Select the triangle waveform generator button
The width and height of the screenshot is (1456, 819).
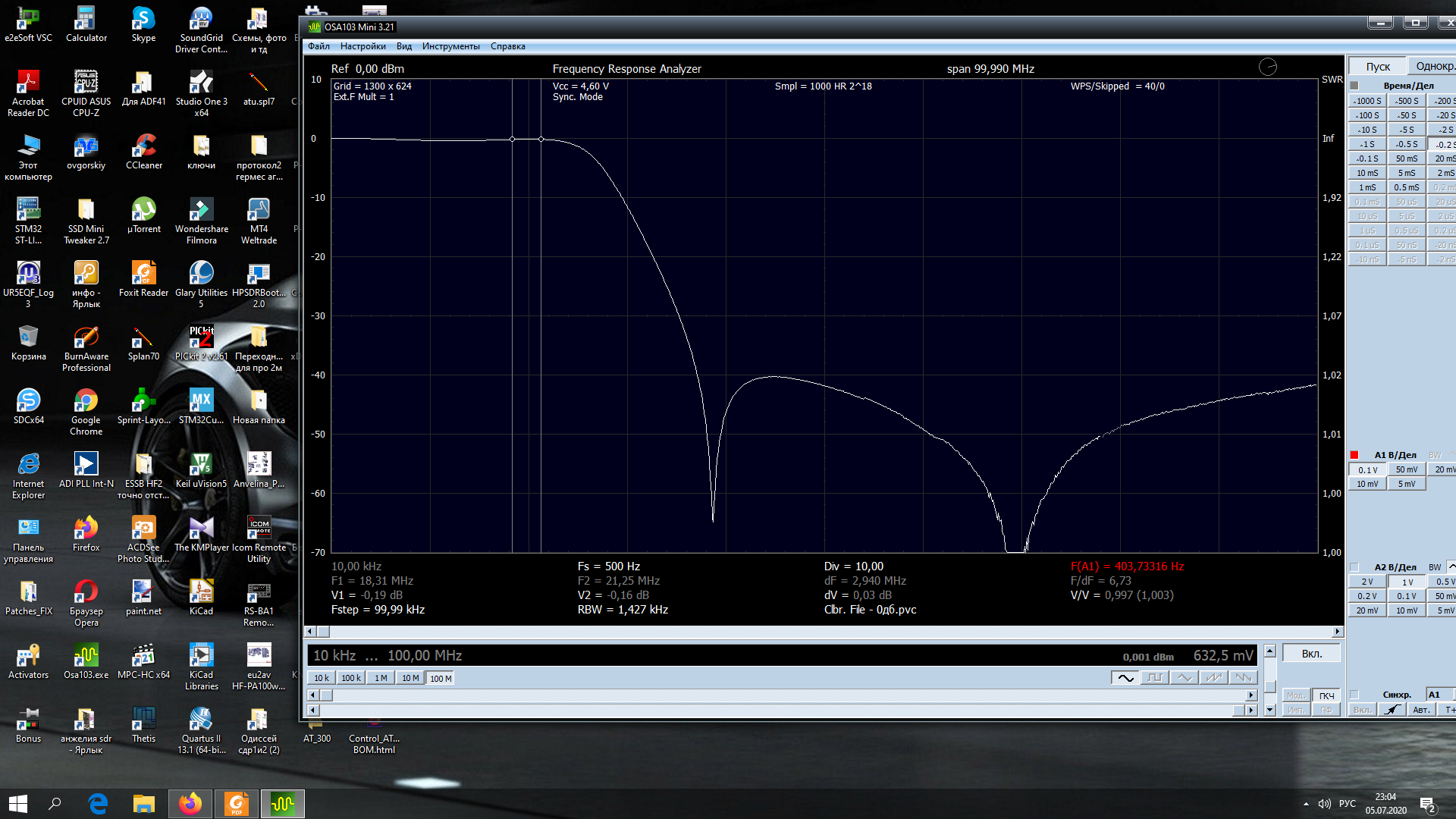coord(1185,678)
